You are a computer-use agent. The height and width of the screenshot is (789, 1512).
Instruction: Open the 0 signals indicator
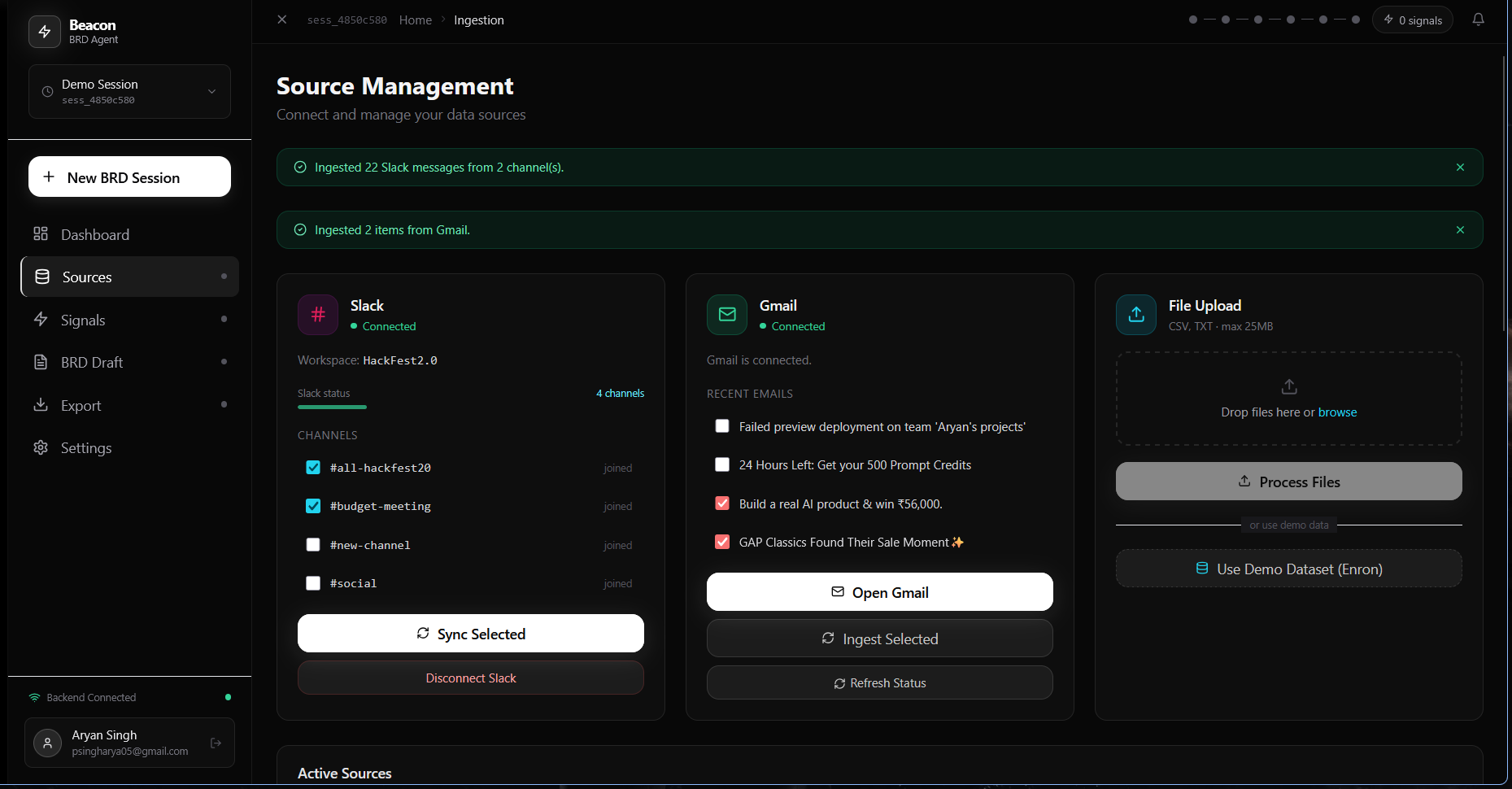1413,20
